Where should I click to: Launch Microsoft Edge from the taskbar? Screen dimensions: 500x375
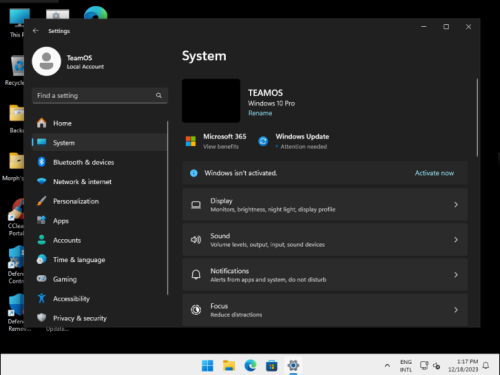pyautogui.click(x=250, y=365)
